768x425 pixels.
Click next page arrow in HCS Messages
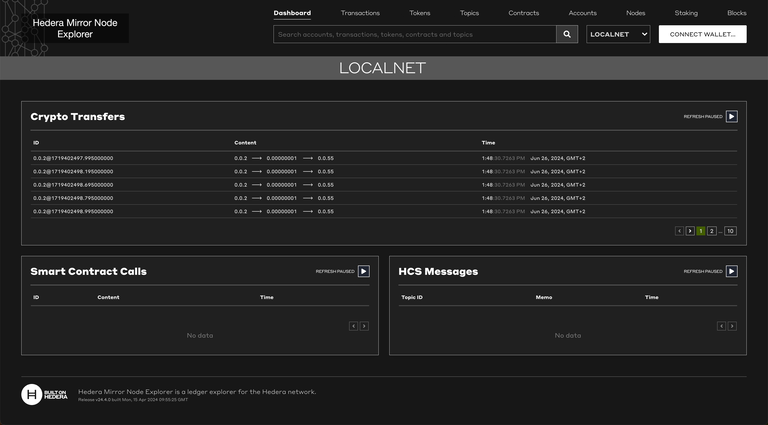click(732, 326)
